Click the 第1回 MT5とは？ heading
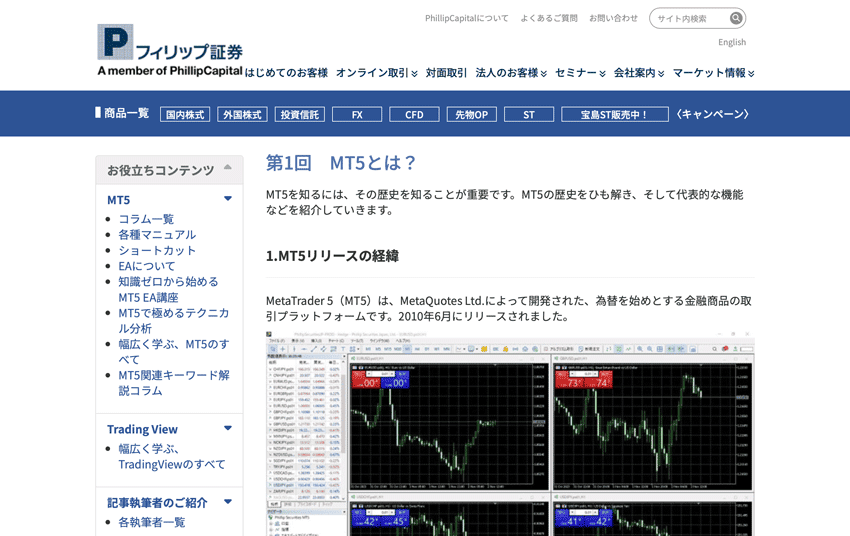This screenshot has height=536, width=850. [340, 163]
